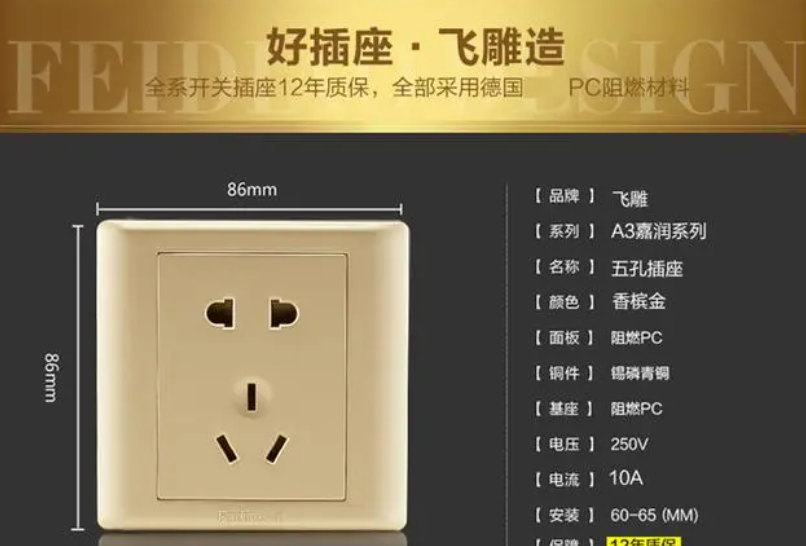This screenshot has width=806, height=546.
Task: Click the vertical earth pin slot
Action: pyautogui.click(x=252, y=397)
